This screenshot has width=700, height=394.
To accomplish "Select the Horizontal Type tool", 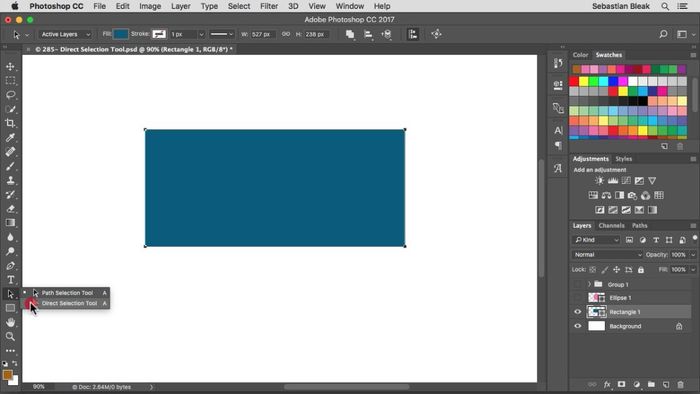I will coord(10,280).
